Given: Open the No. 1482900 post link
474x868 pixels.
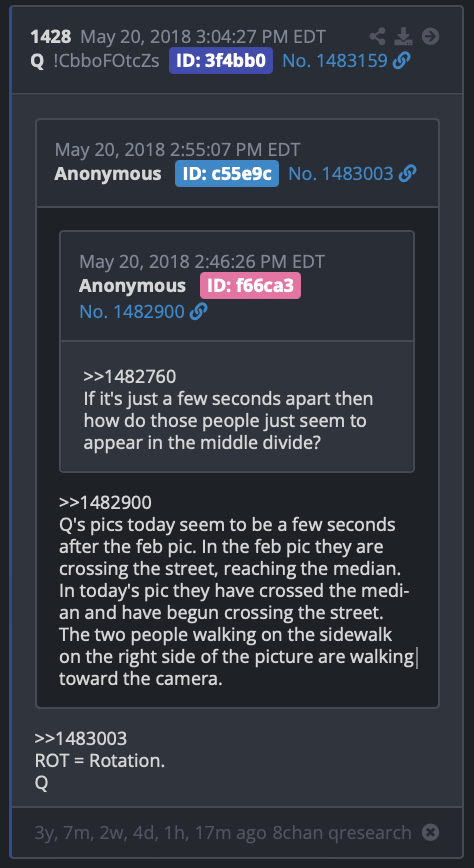Looking at the screenshot, I should [x=132, y=312].
